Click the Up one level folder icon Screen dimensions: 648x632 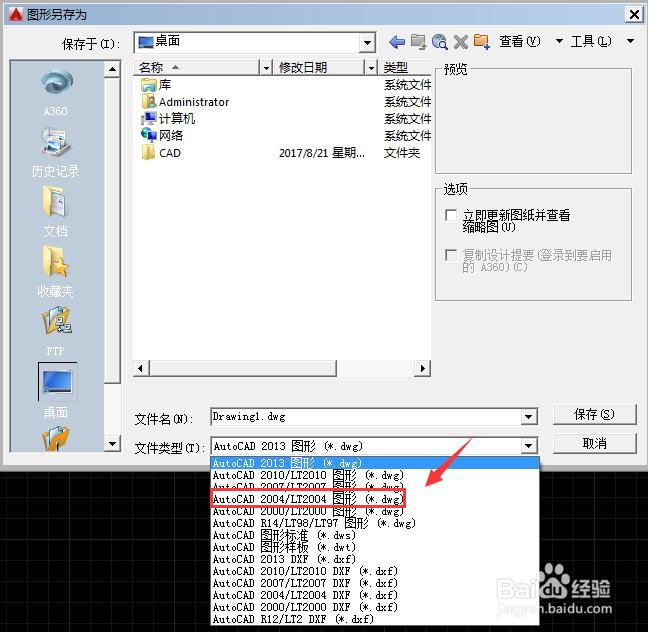(418, 42)
